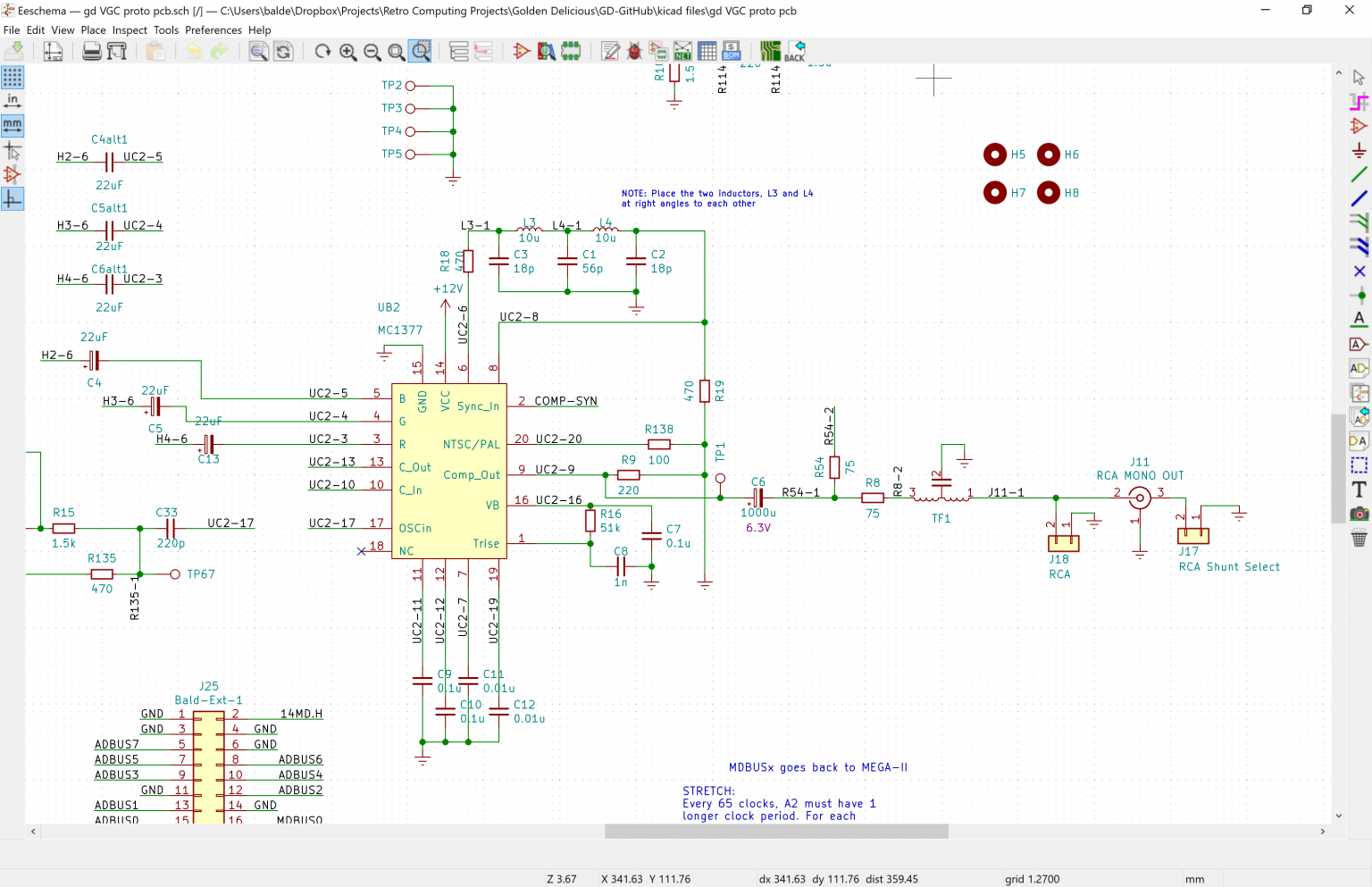Run the Electrical Rules Check (ladybug icon)

(x=634, y=52)
